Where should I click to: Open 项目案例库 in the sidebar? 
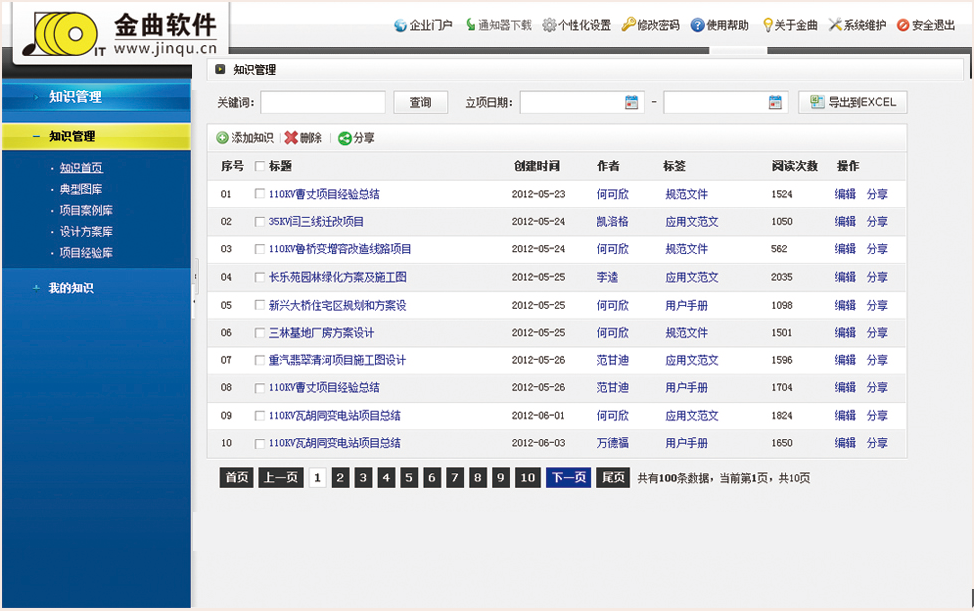tap(86, 211)
